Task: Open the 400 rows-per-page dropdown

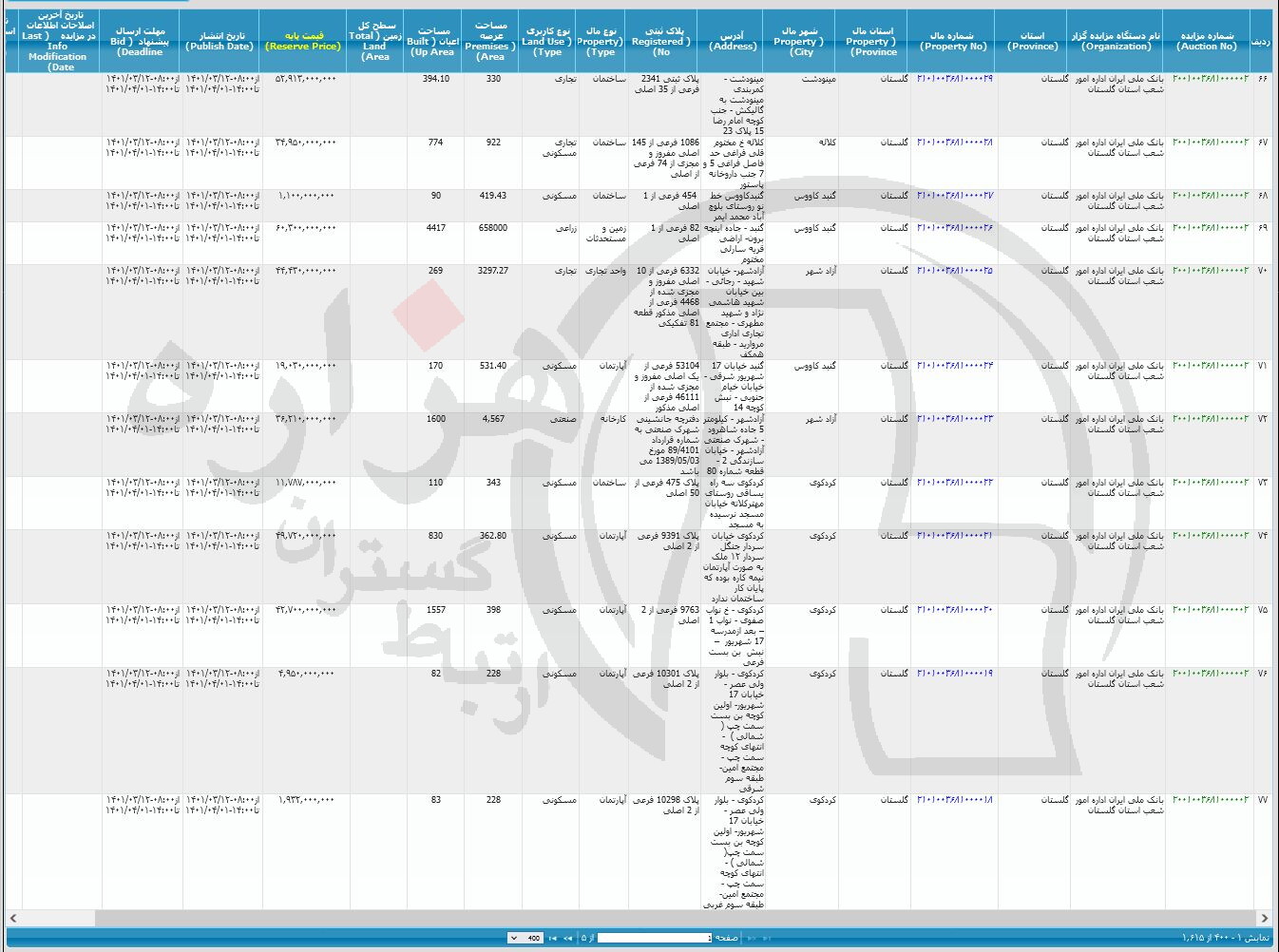Action: tap(525, 938)
